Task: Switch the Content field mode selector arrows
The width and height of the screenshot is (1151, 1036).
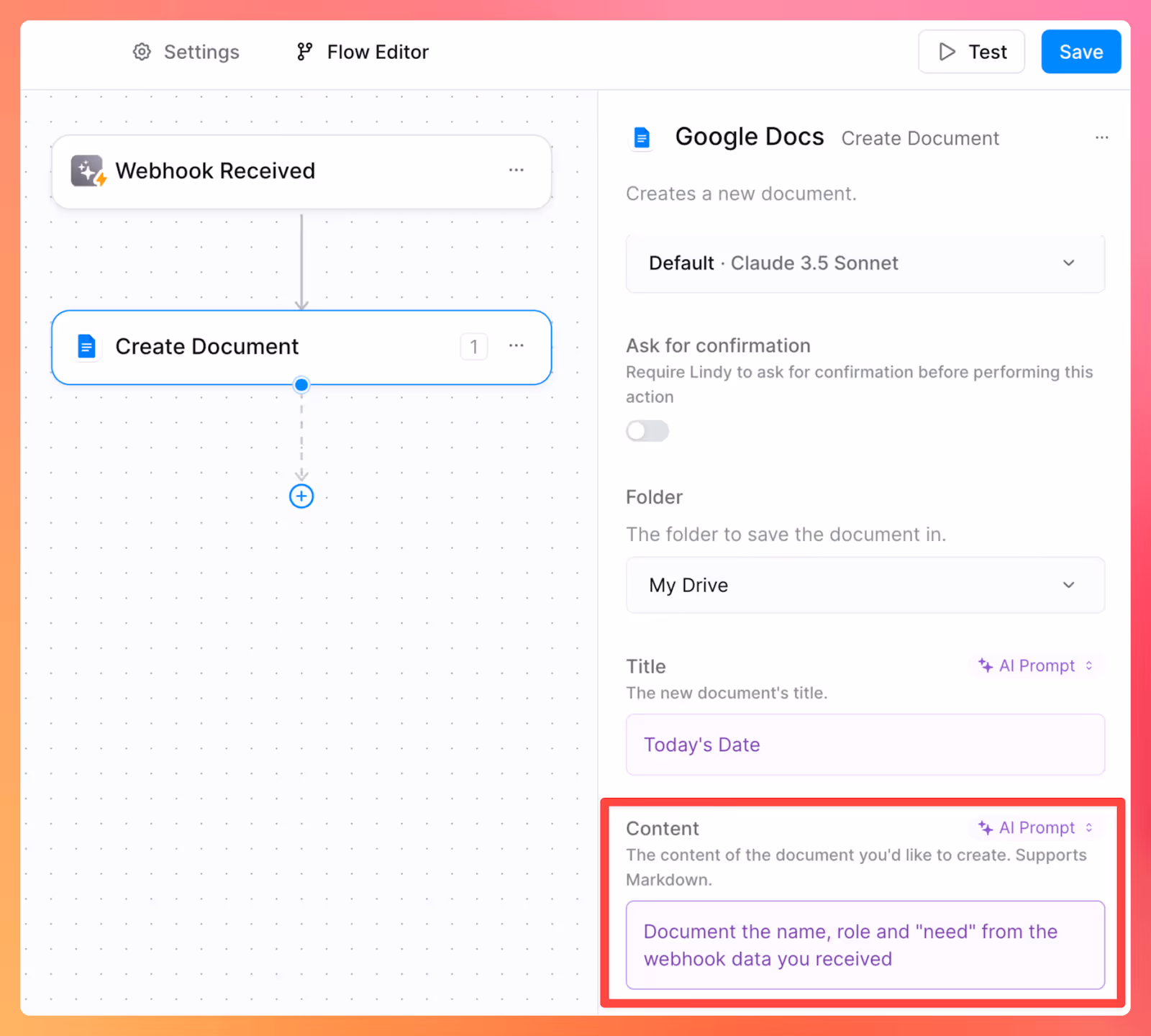Action: click(x=1089, y=827)
